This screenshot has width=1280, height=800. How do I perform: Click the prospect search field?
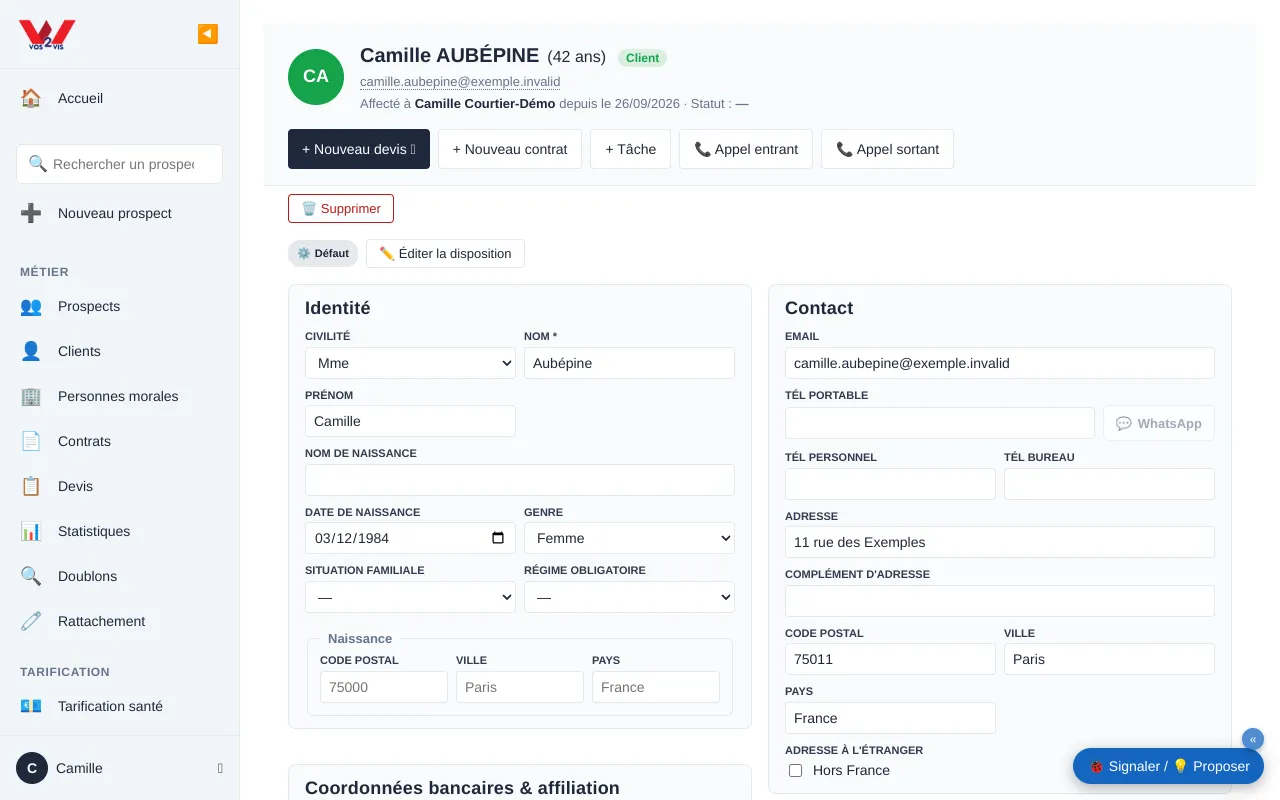click(119, 164)
